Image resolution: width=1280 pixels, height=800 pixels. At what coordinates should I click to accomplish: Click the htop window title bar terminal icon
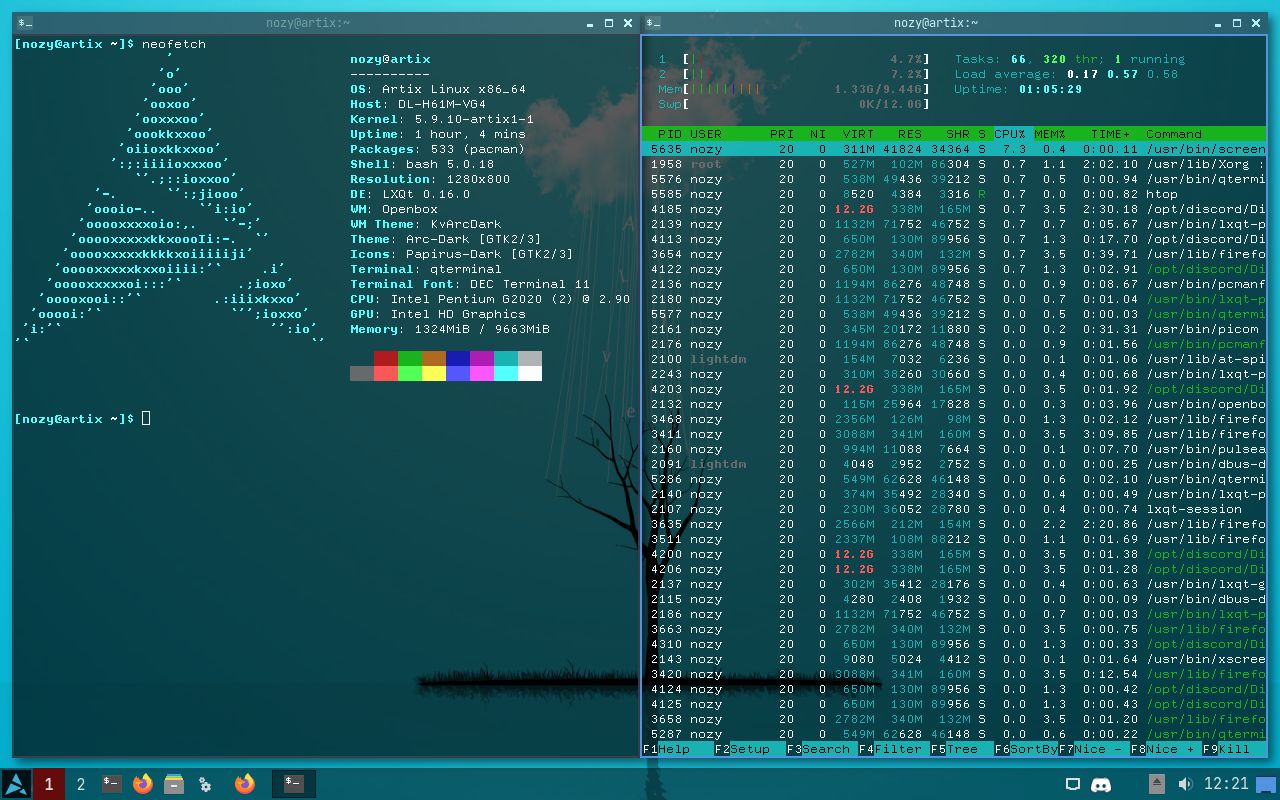coord(652,23)
